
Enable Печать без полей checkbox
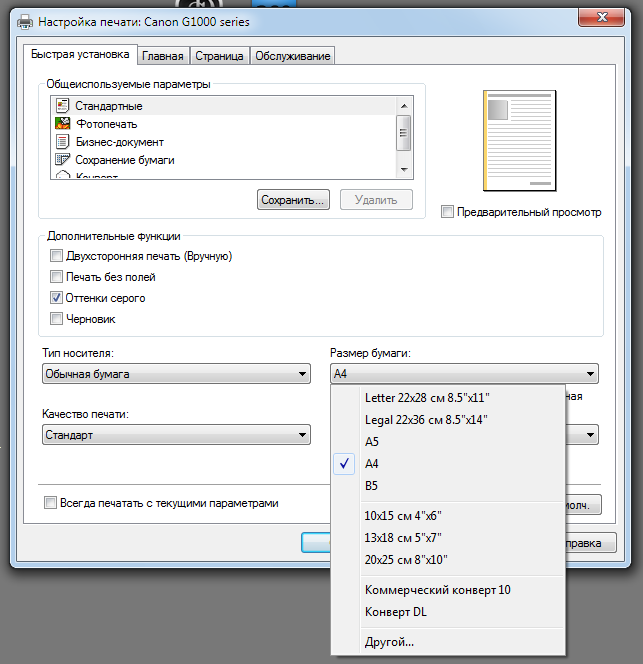(x=56, y=277)
